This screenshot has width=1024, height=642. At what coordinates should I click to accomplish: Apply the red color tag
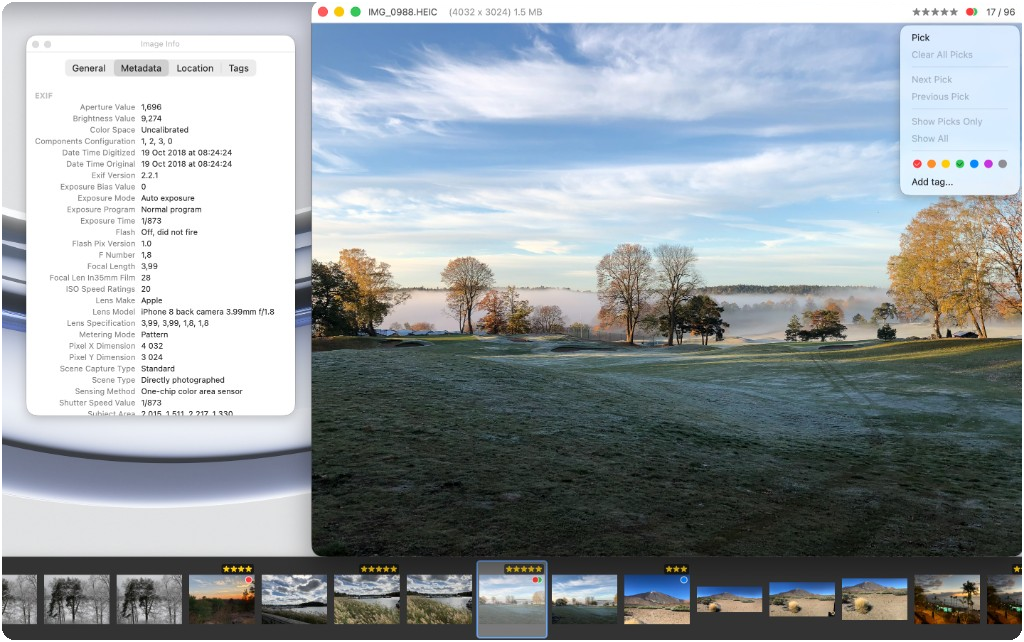pyautogui.click(x=917, y=164)
